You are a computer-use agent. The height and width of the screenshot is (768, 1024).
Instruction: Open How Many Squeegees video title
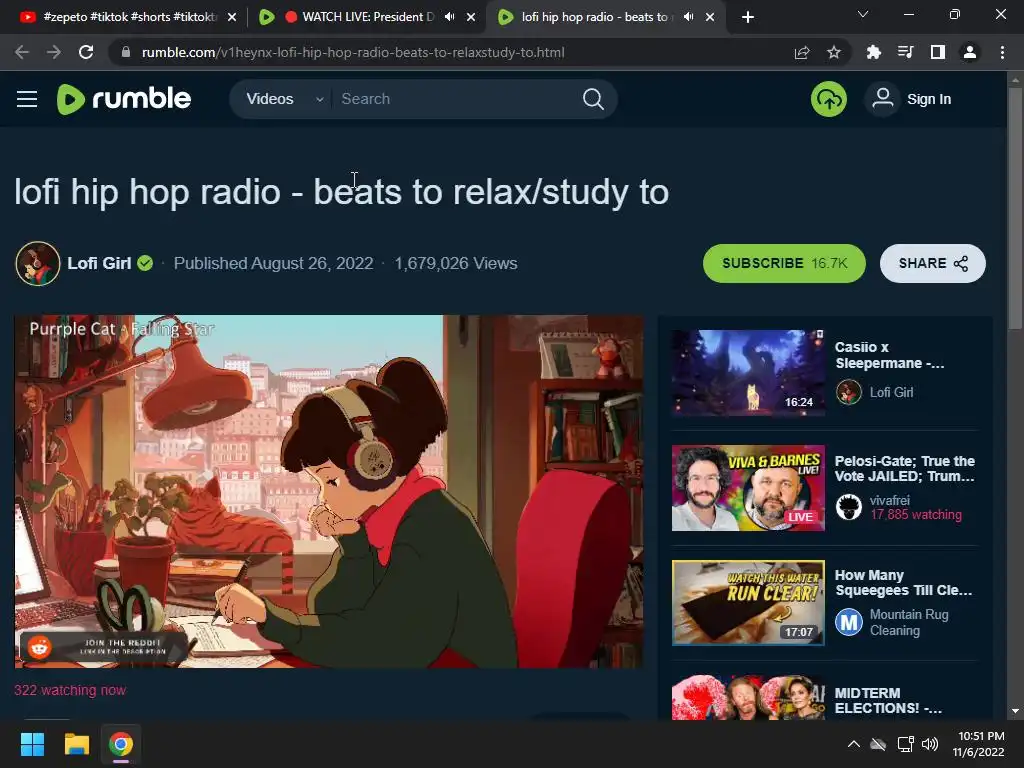pyautogui.click(x=904, y=583)
